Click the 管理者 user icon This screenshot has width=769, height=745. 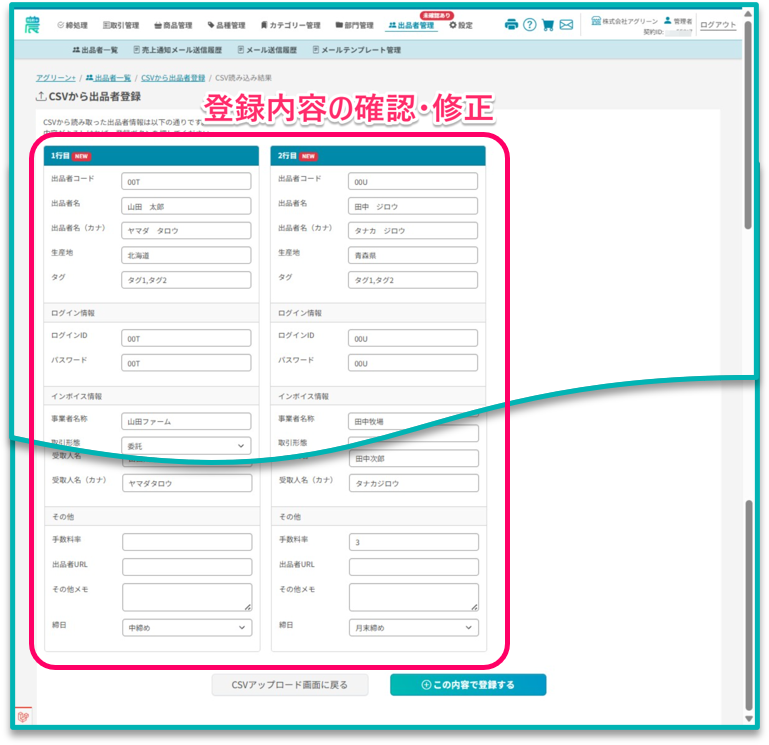tap(667, 21)
